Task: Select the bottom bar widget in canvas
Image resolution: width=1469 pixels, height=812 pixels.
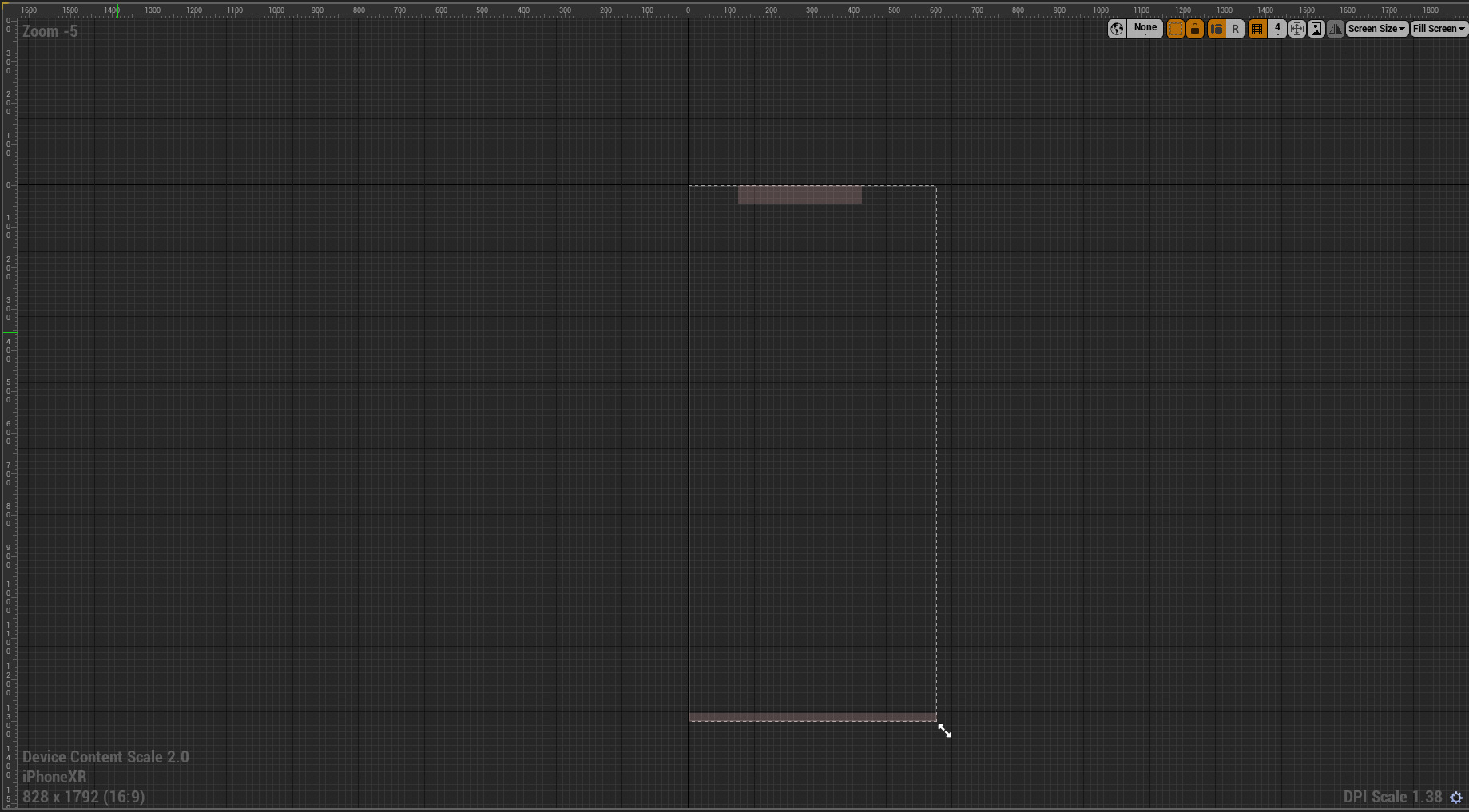Action: click(x=812, y=717)
